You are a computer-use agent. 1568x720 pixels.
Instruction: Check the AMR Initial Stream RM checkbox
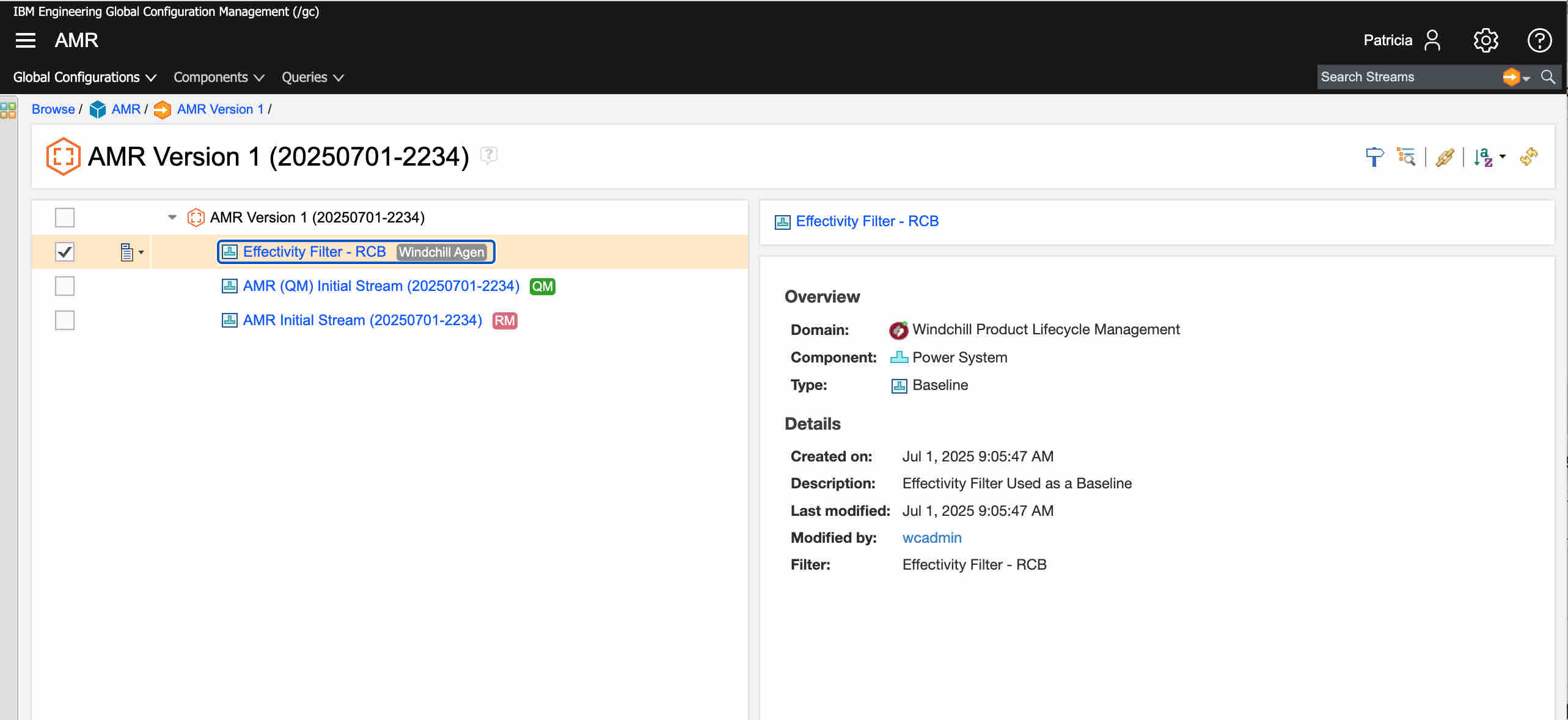tap(65, 320)
